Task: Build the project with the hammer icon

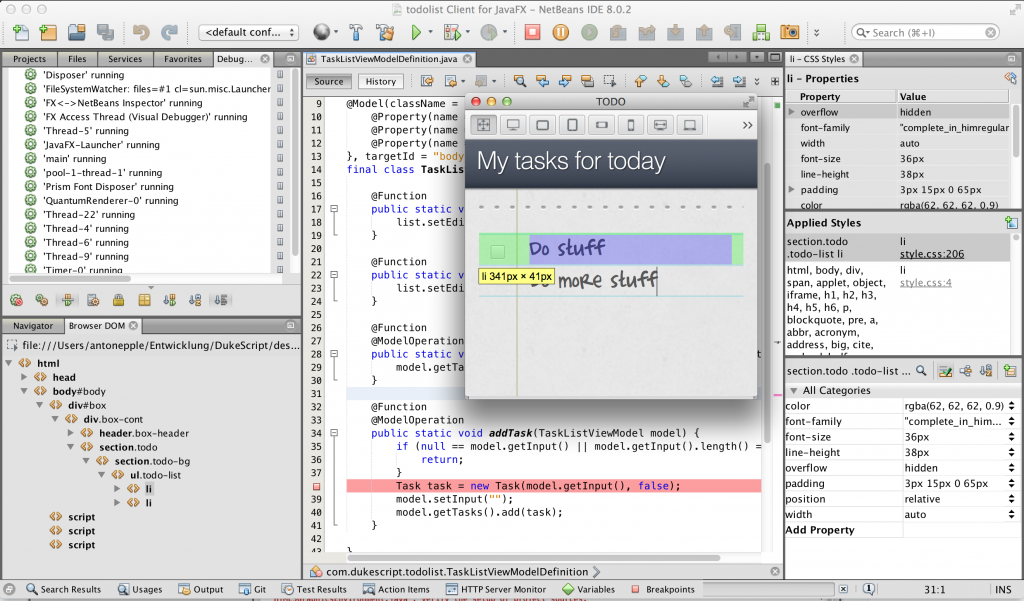Action: 356,32
